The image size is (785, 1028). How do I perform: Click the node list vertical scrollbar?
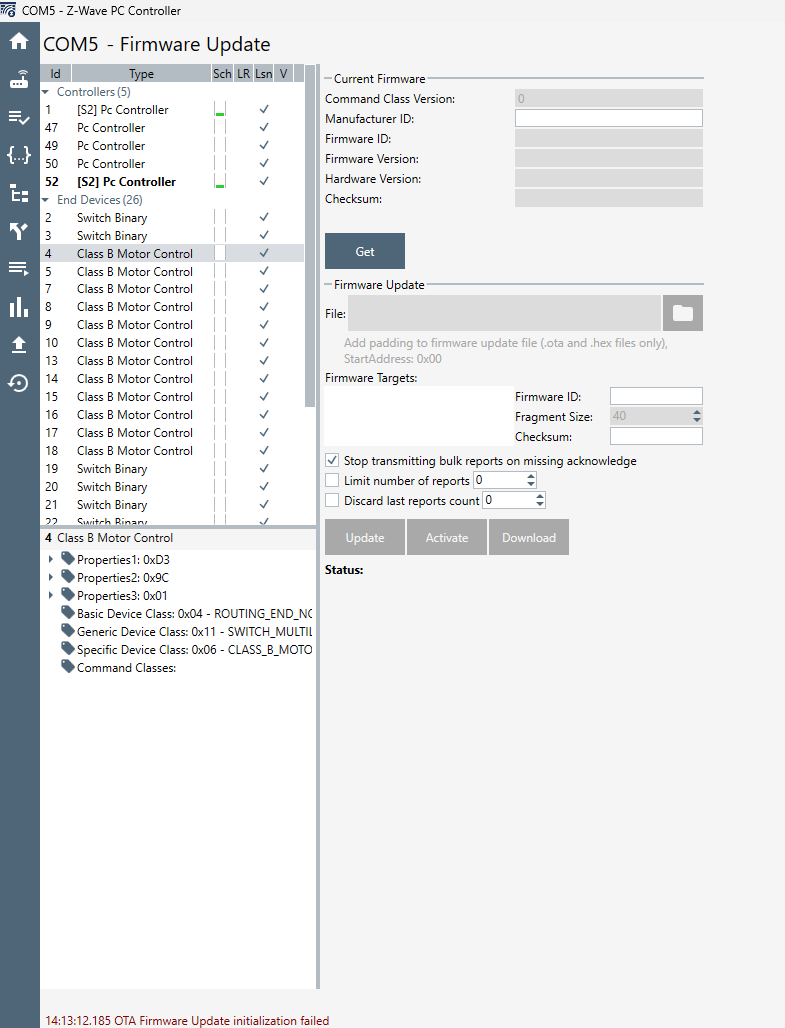pyautogui.click(x=310, y=236)
